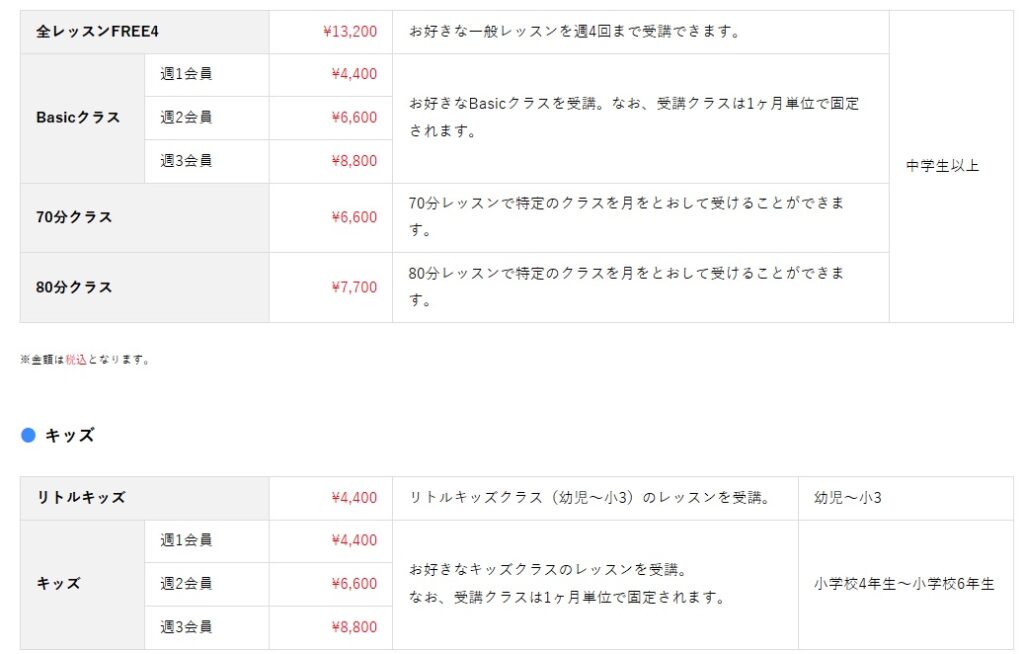1024x654 pixels.
Task: Select 週1会員 under Basicクラス
Action: tap(186, 74)
